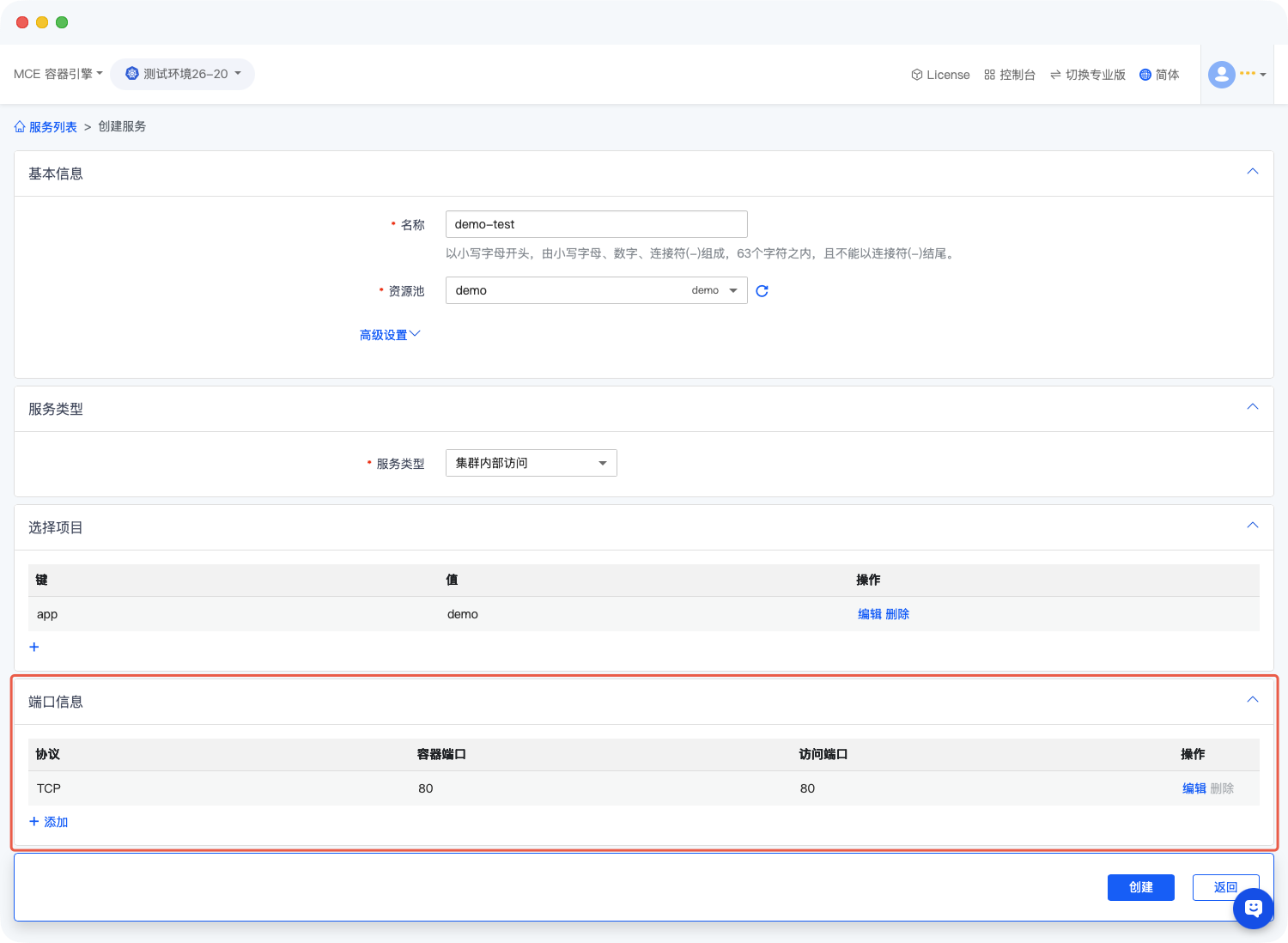Click 编辑 link in TCP port row

pyautogui.click(x=1194, y=788)
